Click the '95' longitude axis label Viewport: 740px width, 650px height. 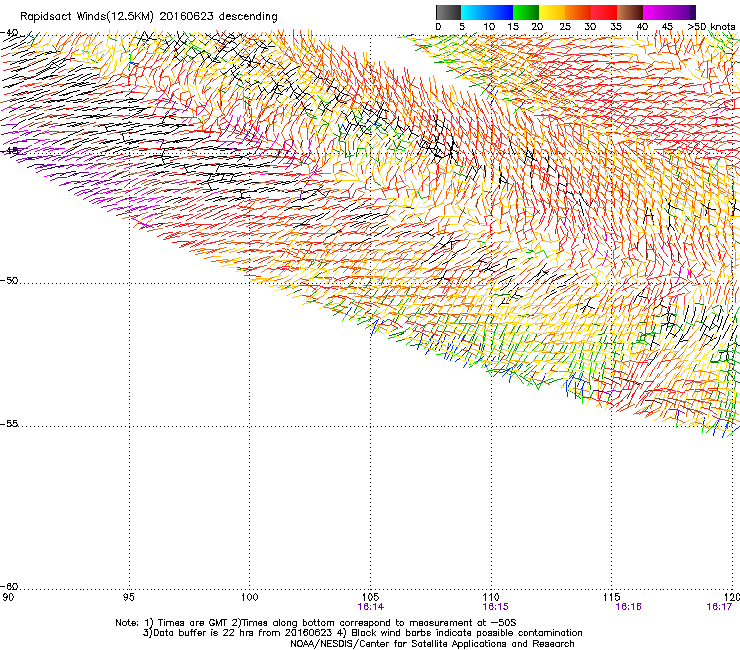pos(128,597)
